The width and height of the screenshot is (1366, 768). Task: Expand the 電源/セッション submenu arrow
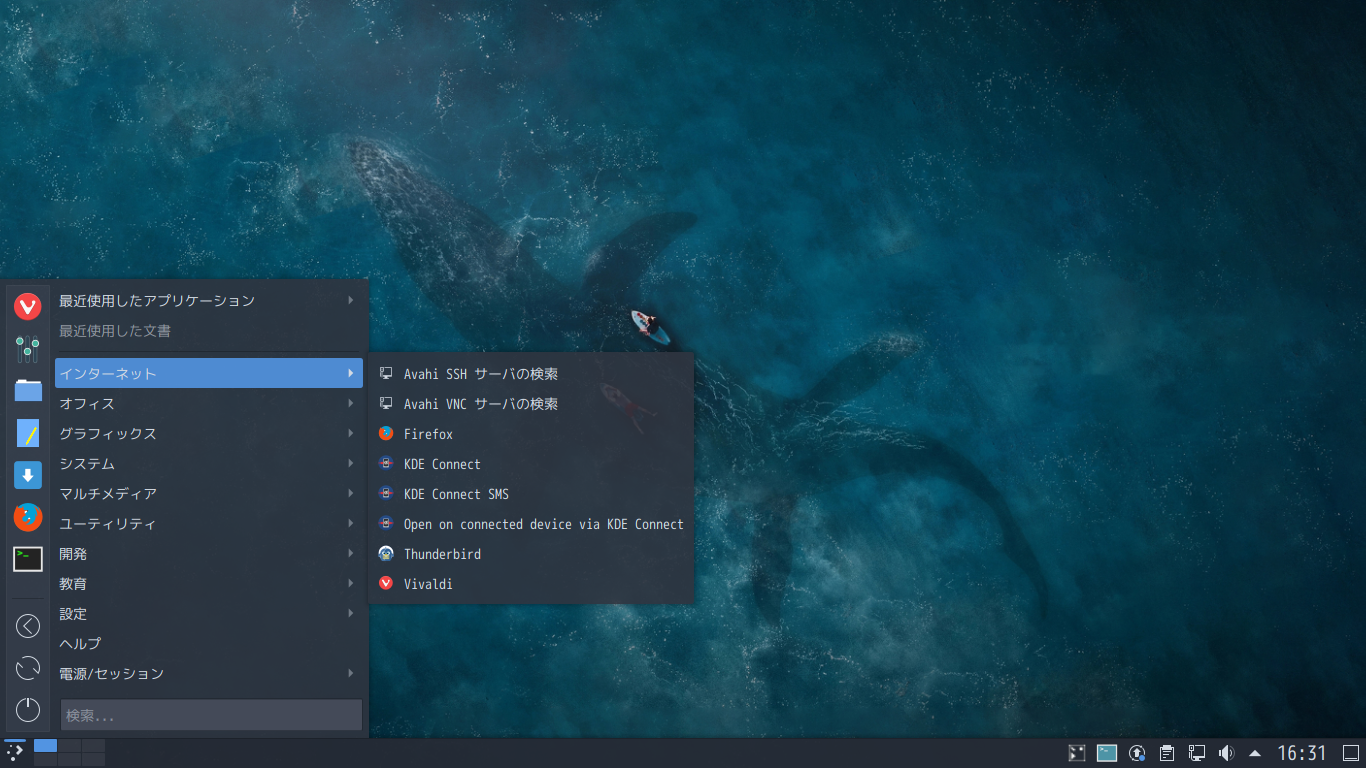[351, 673]
